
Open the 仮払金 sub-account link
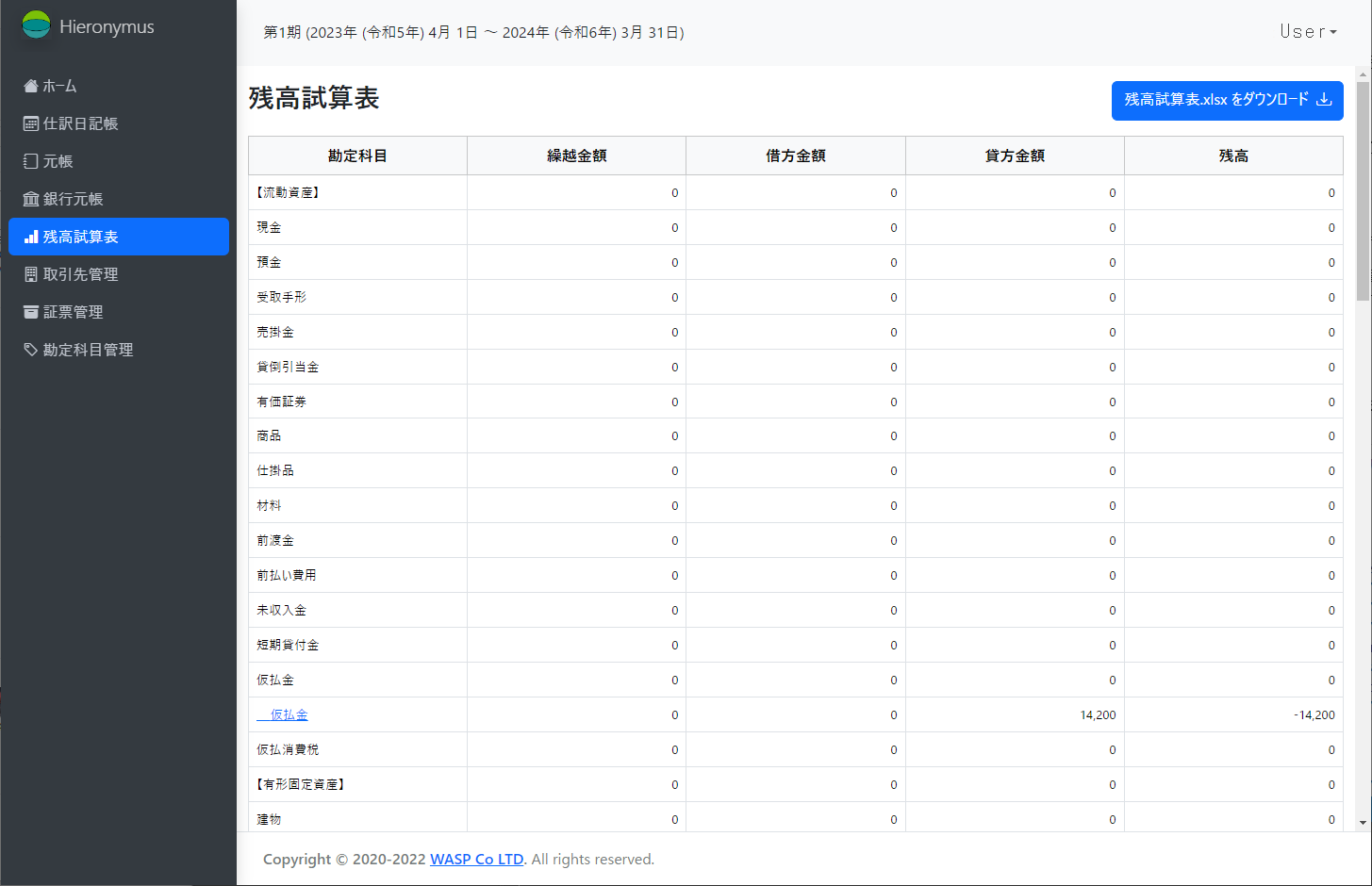pos(283,714)
